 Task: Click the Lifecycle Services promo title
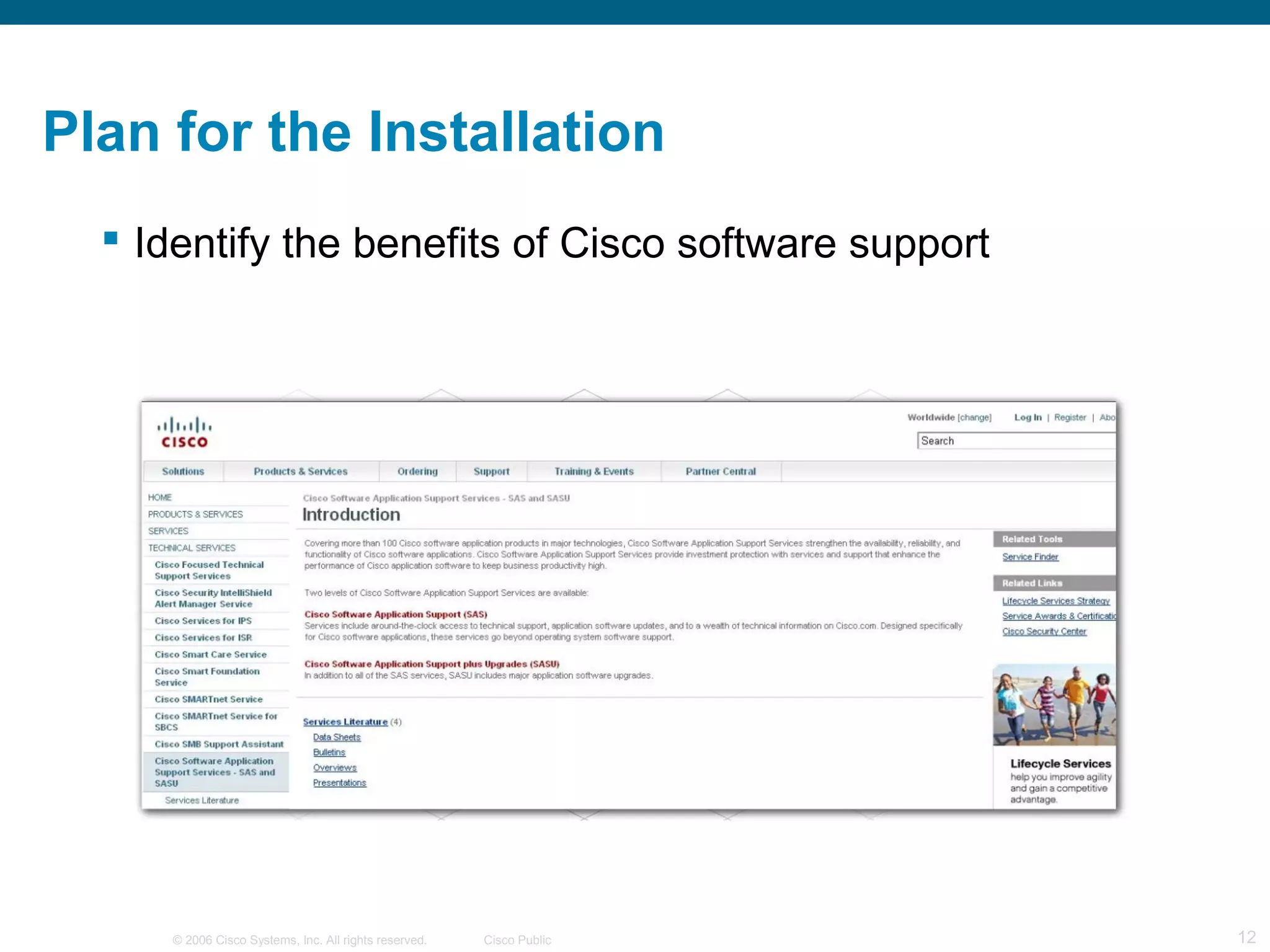(x=1060, y=764)
